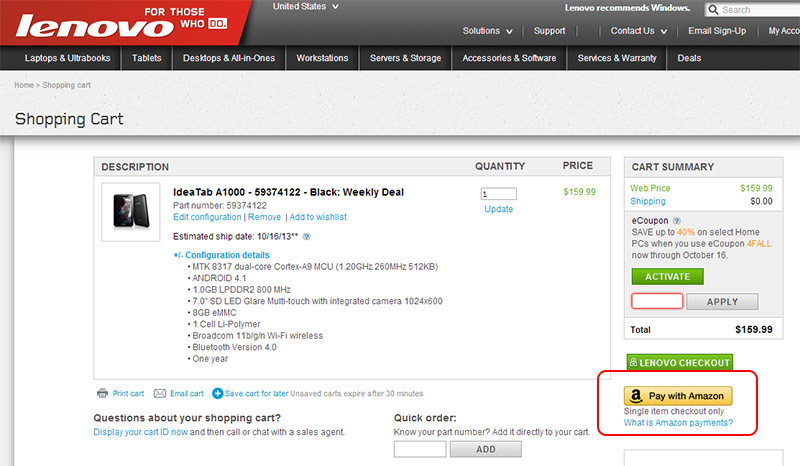Click the Print cart link
The image size is (800, 466).
point(128,394)
